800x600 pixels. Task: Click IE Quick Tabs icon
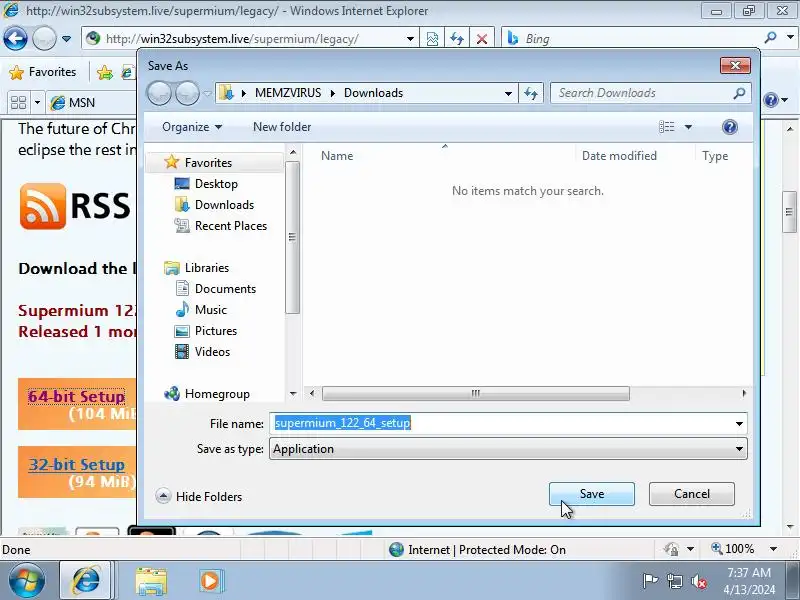pyautogui.click(x=18, y=103)
